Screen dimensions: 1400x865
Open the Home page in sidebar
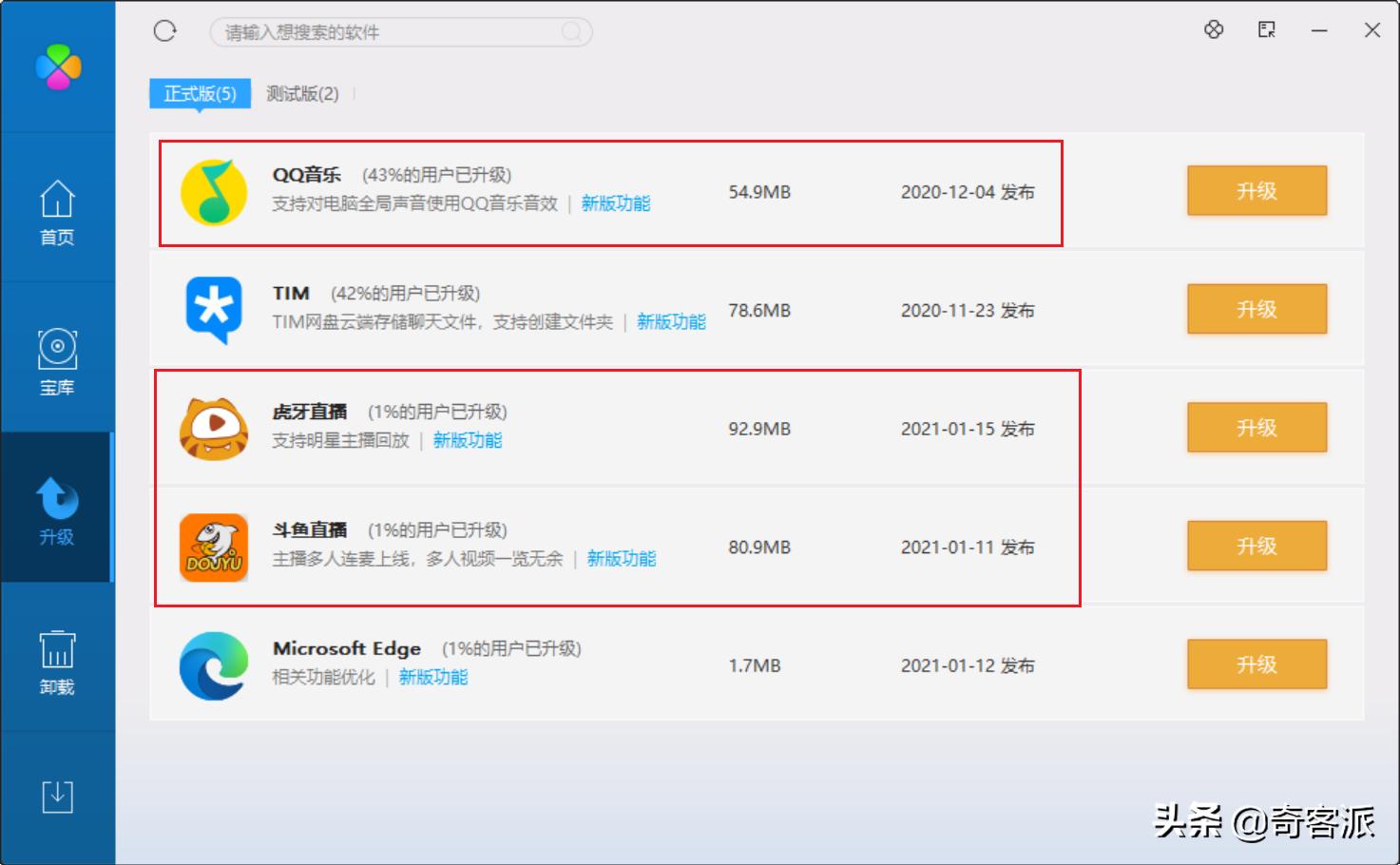[57, 212]
